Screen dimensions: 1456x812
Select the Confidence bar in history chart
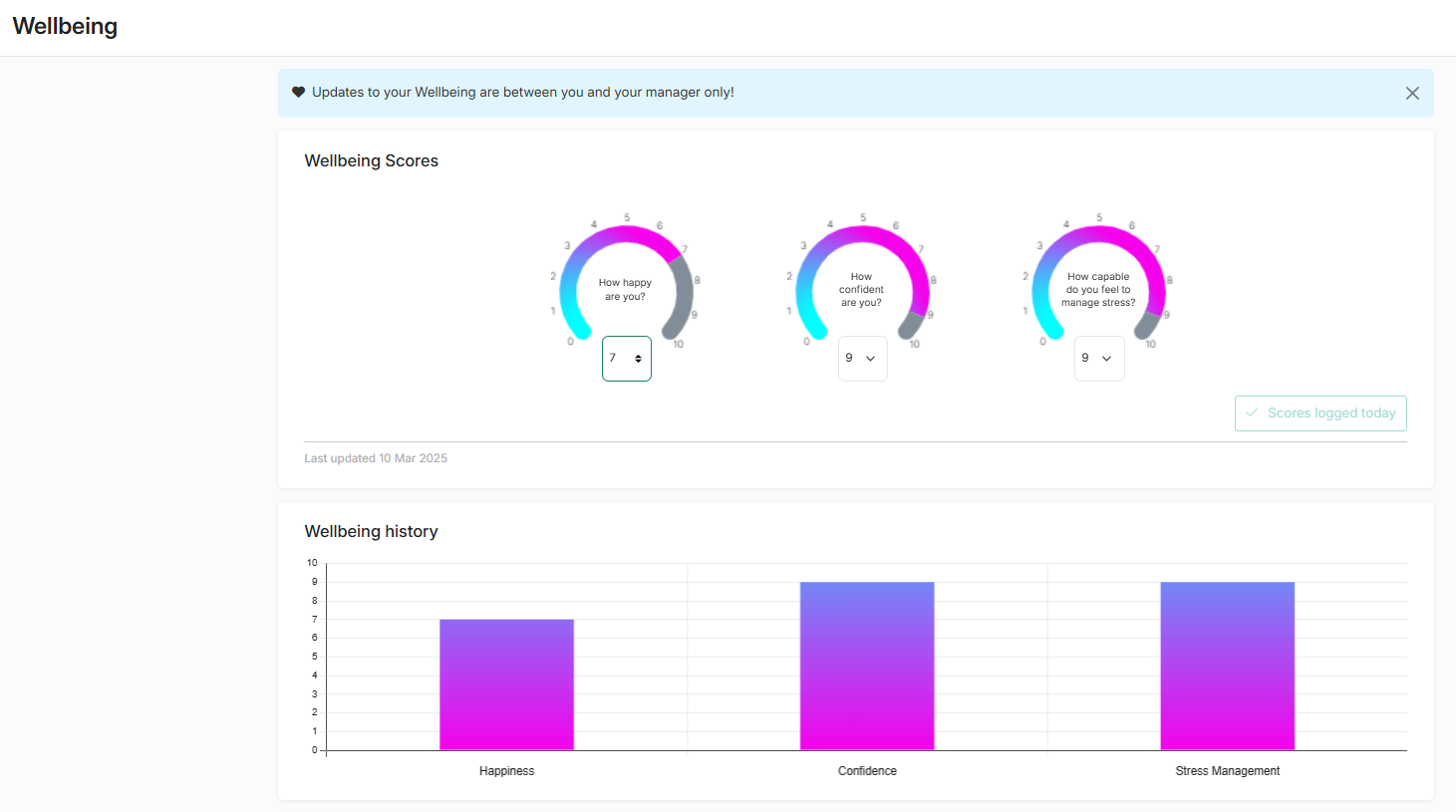[x=867, y=666]
